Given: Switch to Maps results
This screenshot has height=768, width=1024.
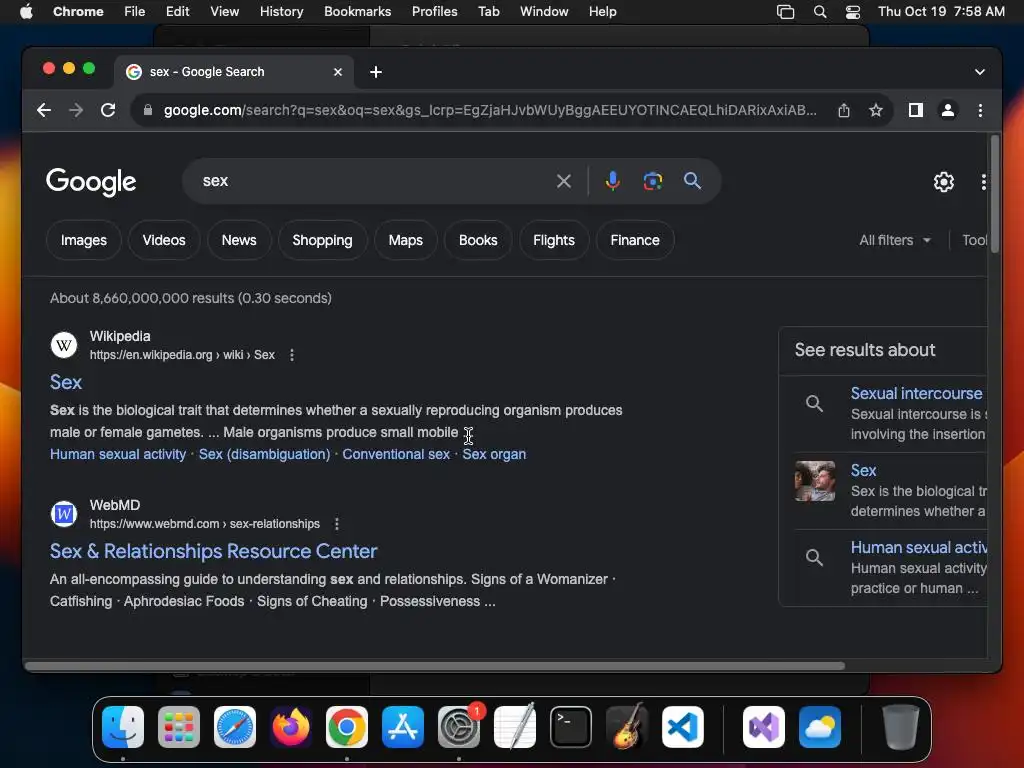Looking at the screenshot, I should [406, 240].
